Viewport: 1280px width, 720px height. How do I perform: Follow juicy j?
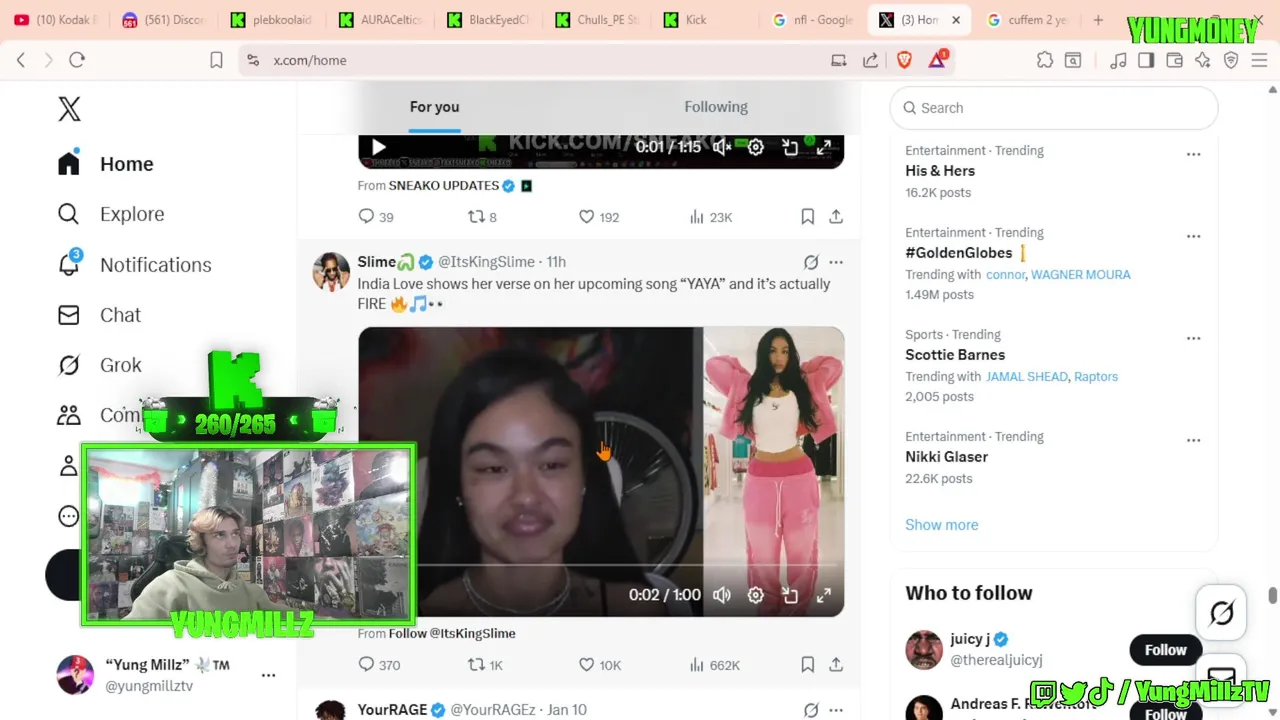[1165, 650]
